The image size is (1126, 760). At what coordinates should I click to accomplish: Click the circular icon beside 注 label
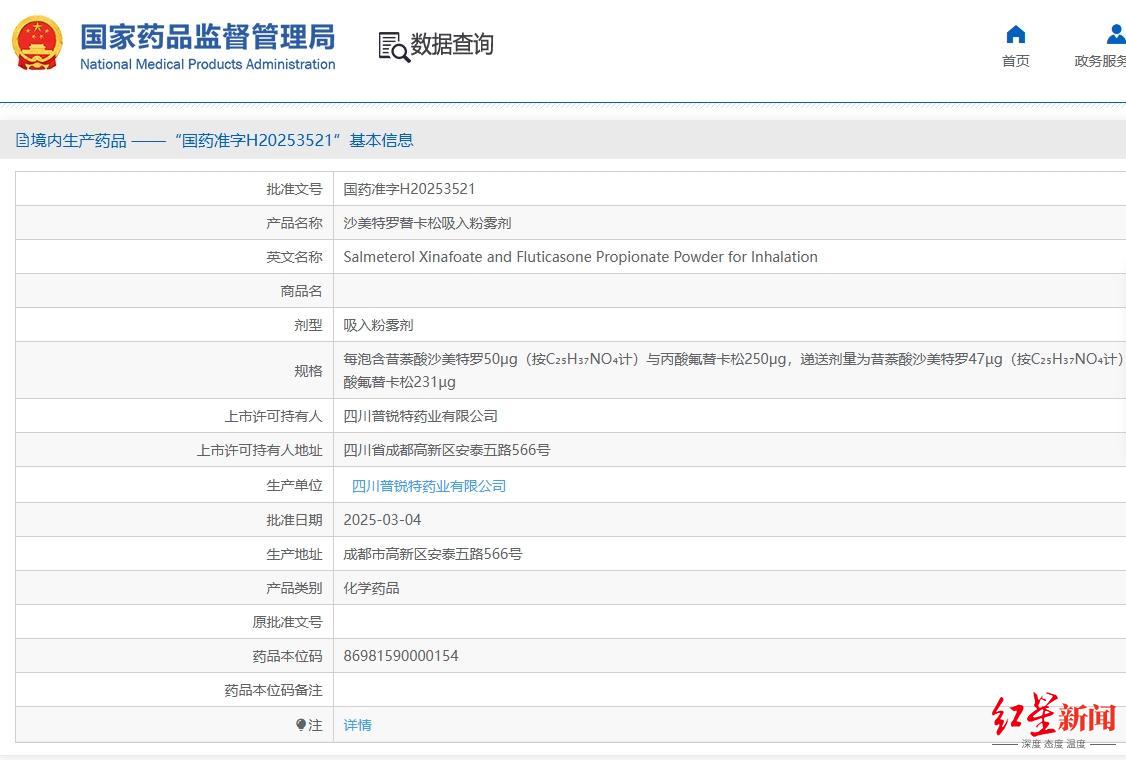(x=300, y=724)
